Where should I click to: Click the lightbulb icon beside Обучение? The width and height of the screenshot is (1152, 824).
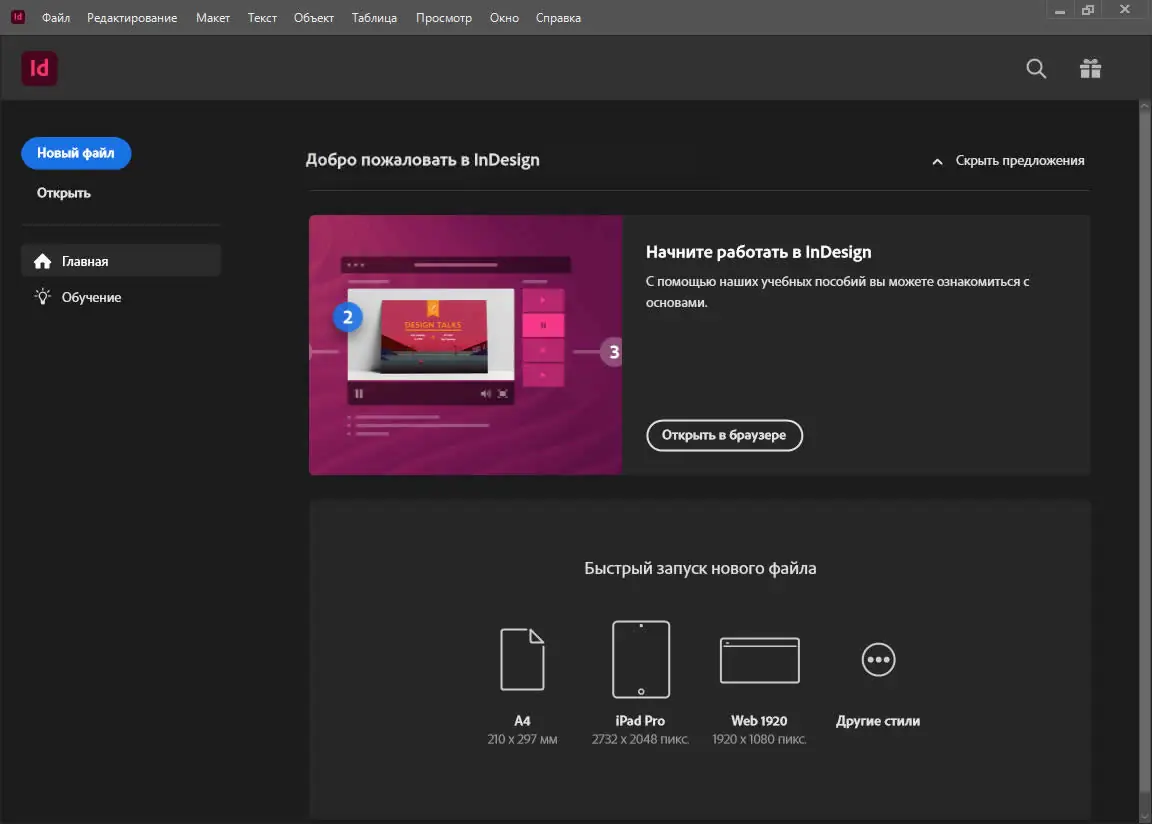pyautogui.click(x=43, y=297)
